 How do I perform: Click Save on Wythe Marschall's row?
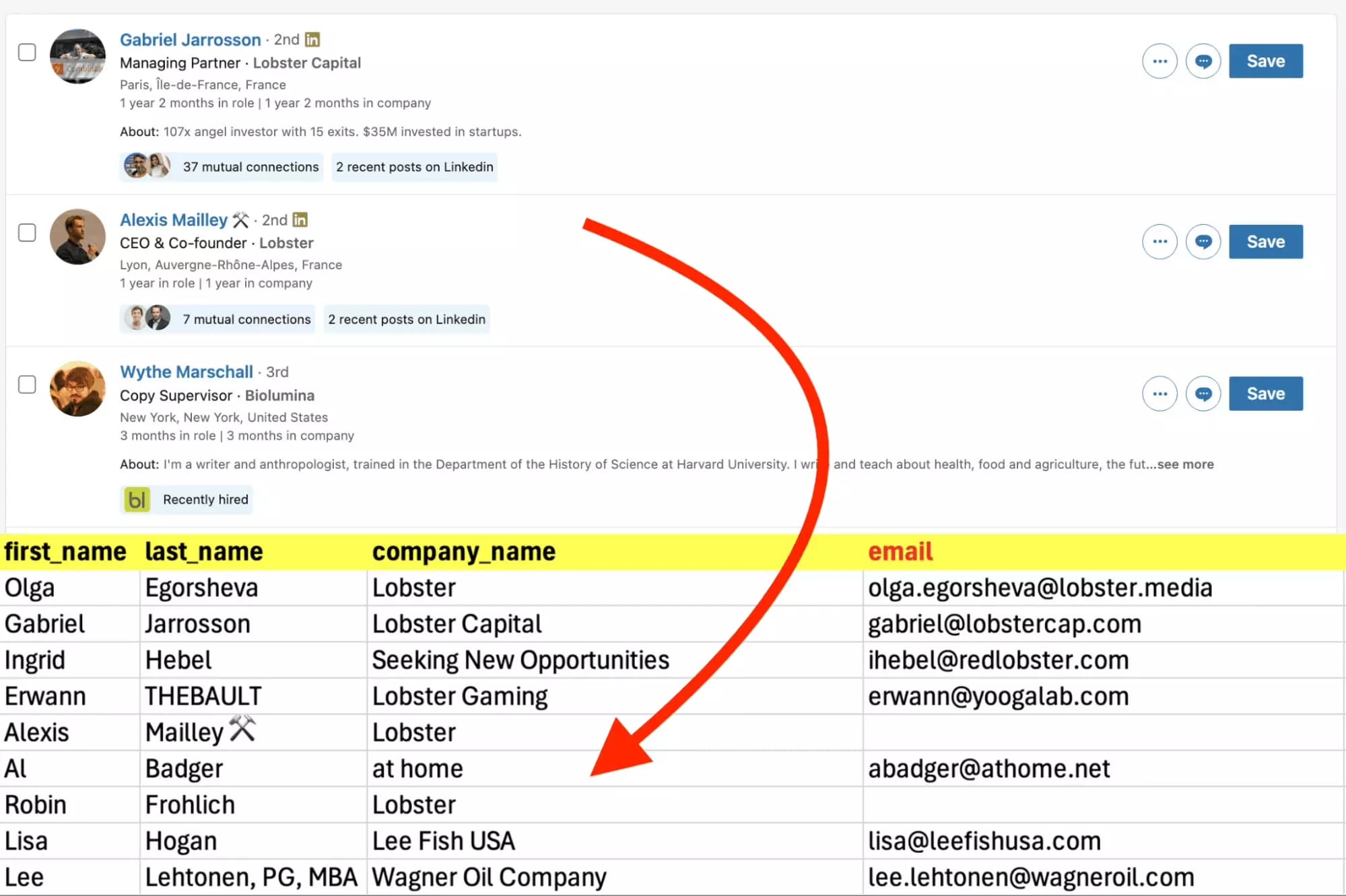(1265, 393)
